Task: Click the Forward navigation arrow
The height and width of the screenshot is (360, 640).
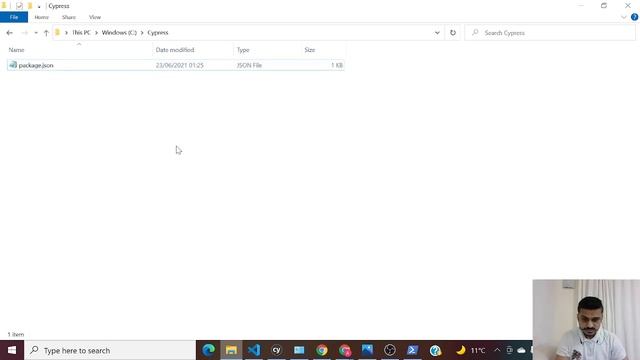Action: click(24, 33)
